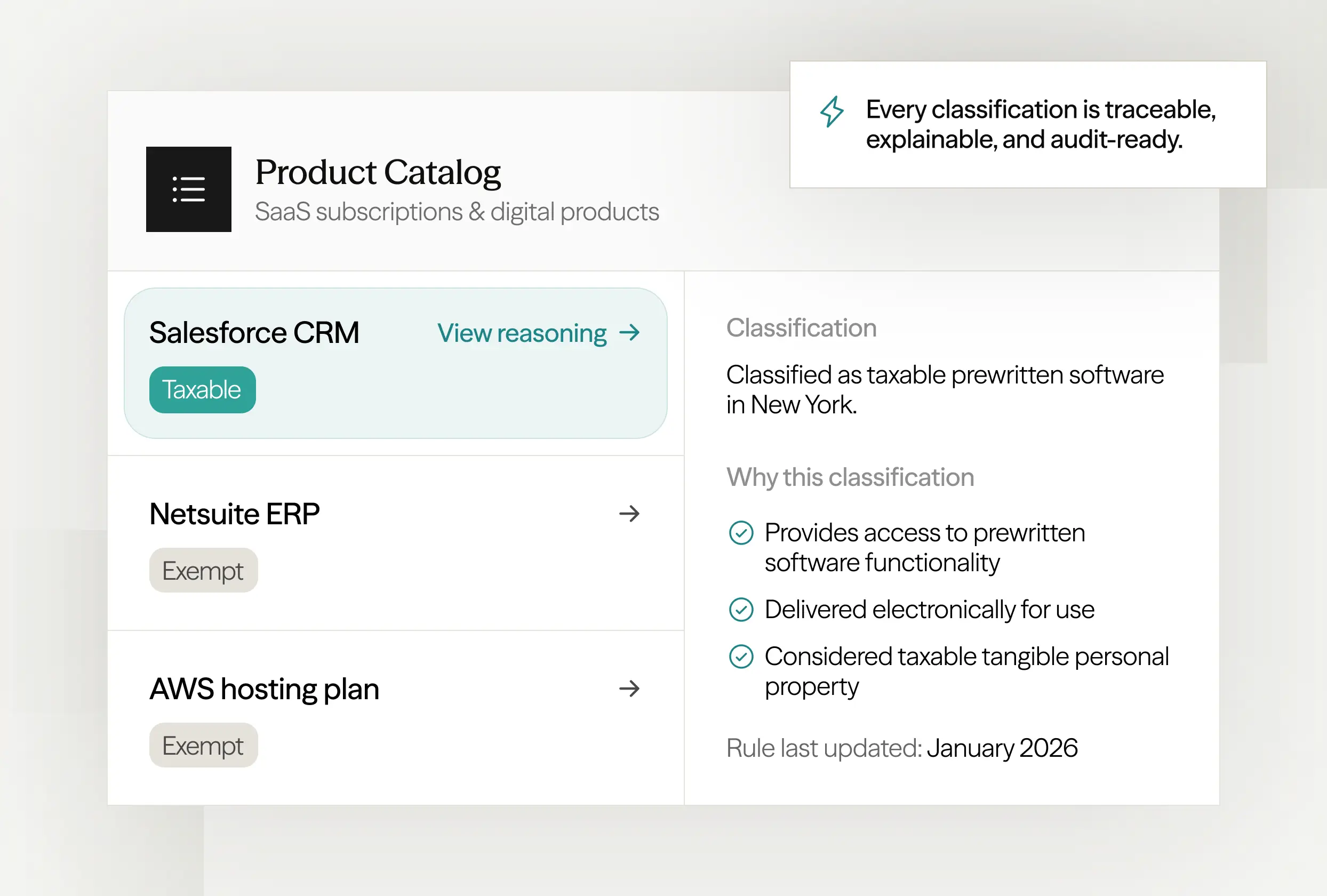Select the Netsuite ERP product name
This screenshot has width=1327, height=896.
click(234, 514)
